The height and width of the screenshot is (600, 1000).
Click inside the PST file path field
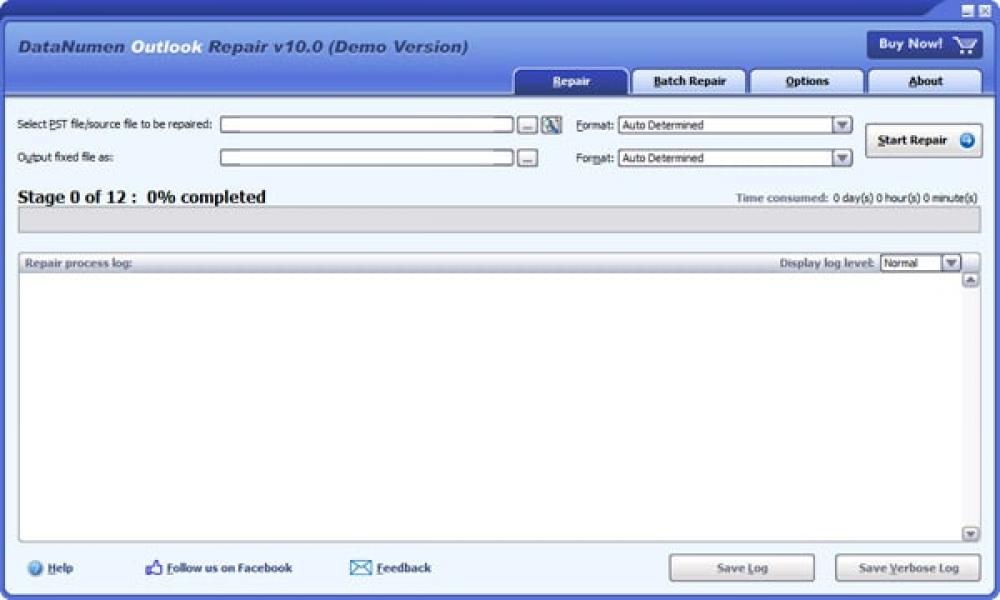click(x=370, y=124)
